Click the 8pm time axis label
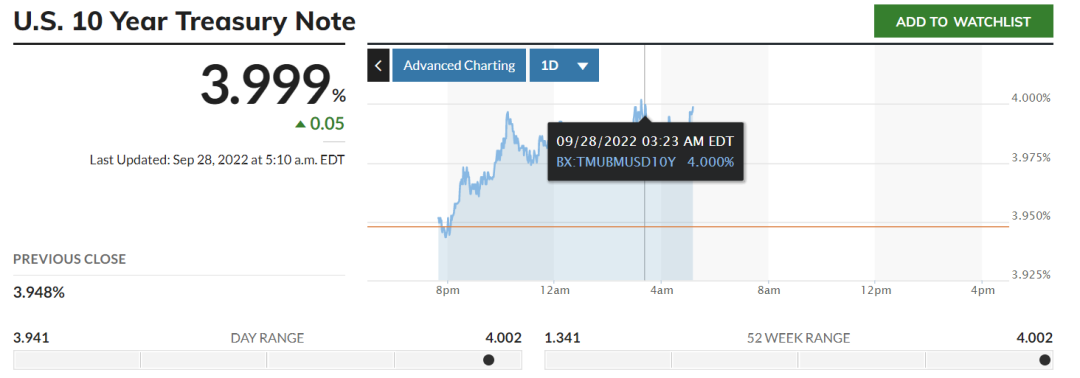 (x=447, y=290)
